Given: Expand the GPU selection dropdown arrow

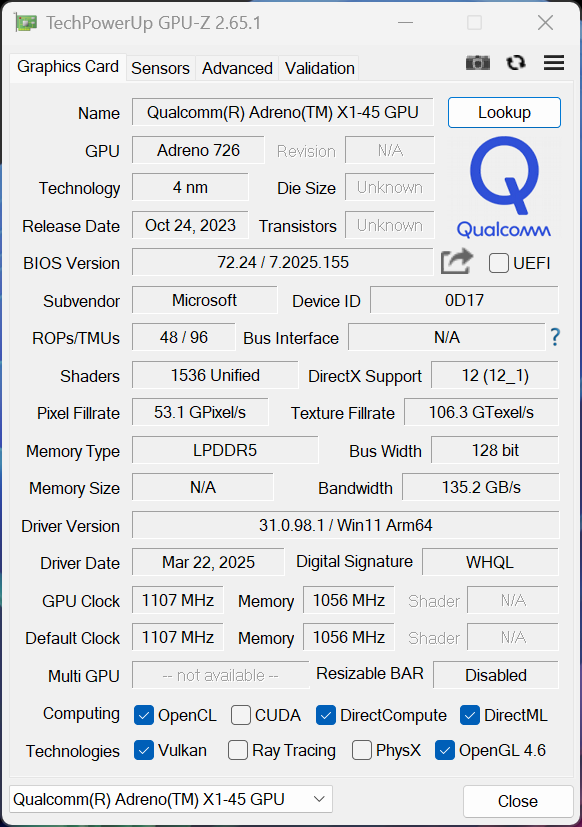Looking at the screenshot, I should (x=319, y=799).
